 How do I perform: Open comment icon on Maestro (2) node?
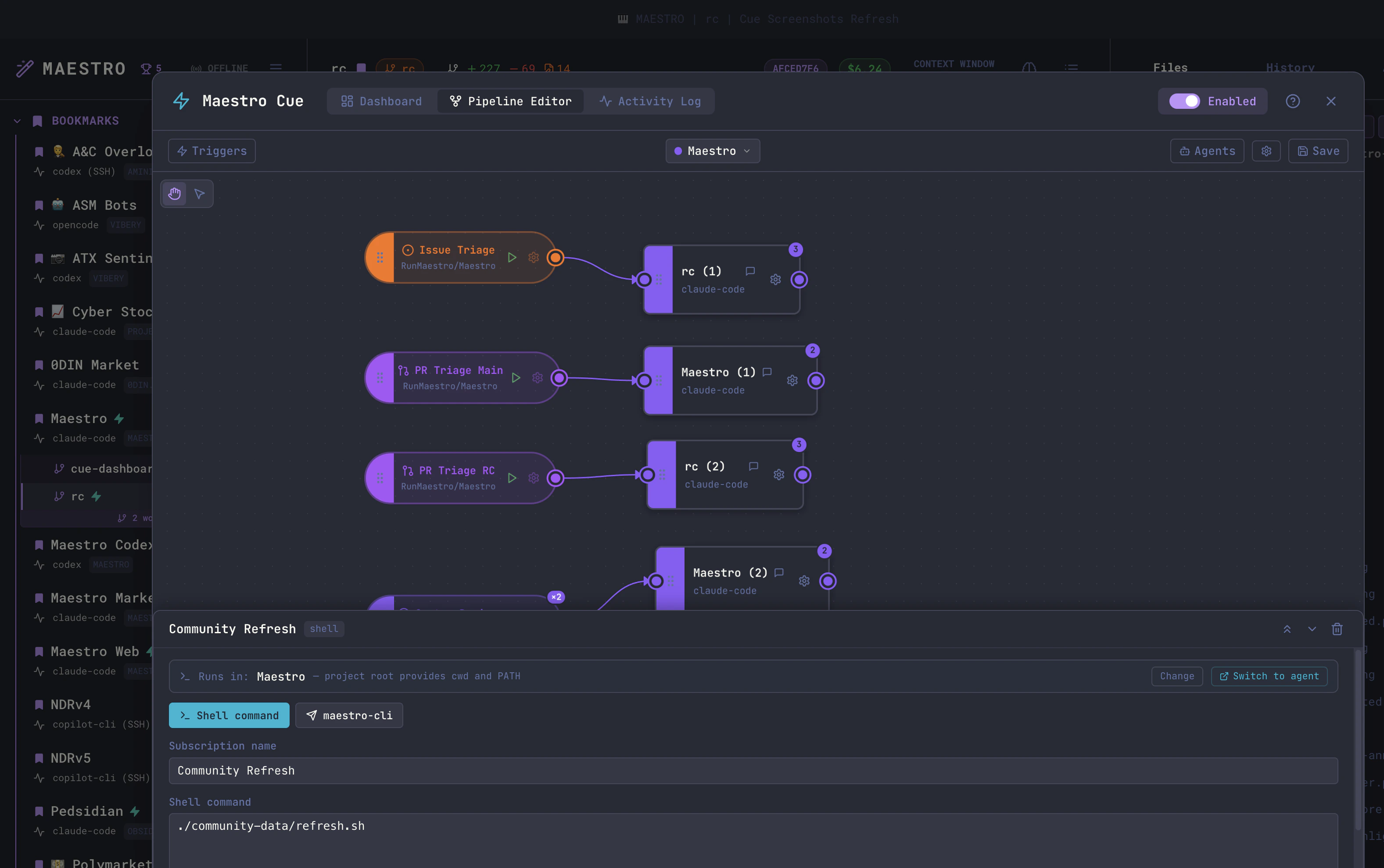coord(779,572)
